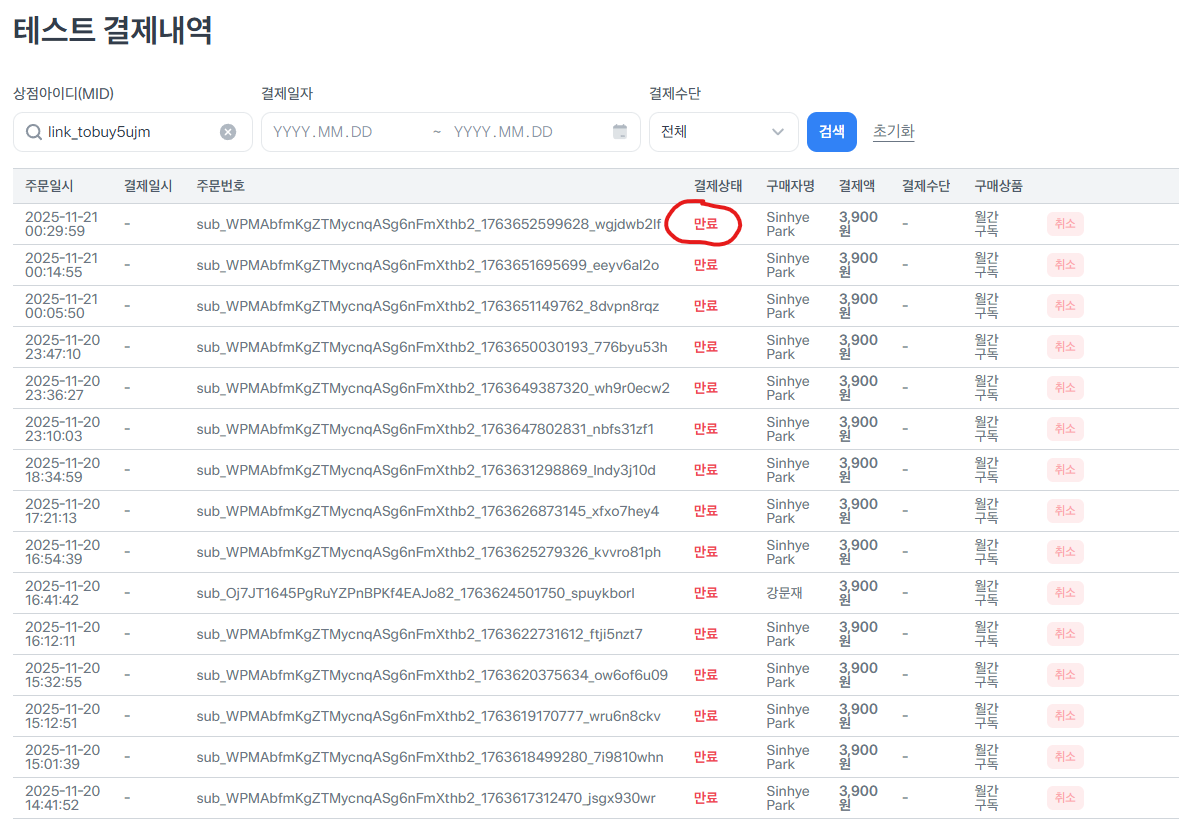Select order number ending nbfs31zf1
Screen dimensions: 1179x819
[425, 429]
